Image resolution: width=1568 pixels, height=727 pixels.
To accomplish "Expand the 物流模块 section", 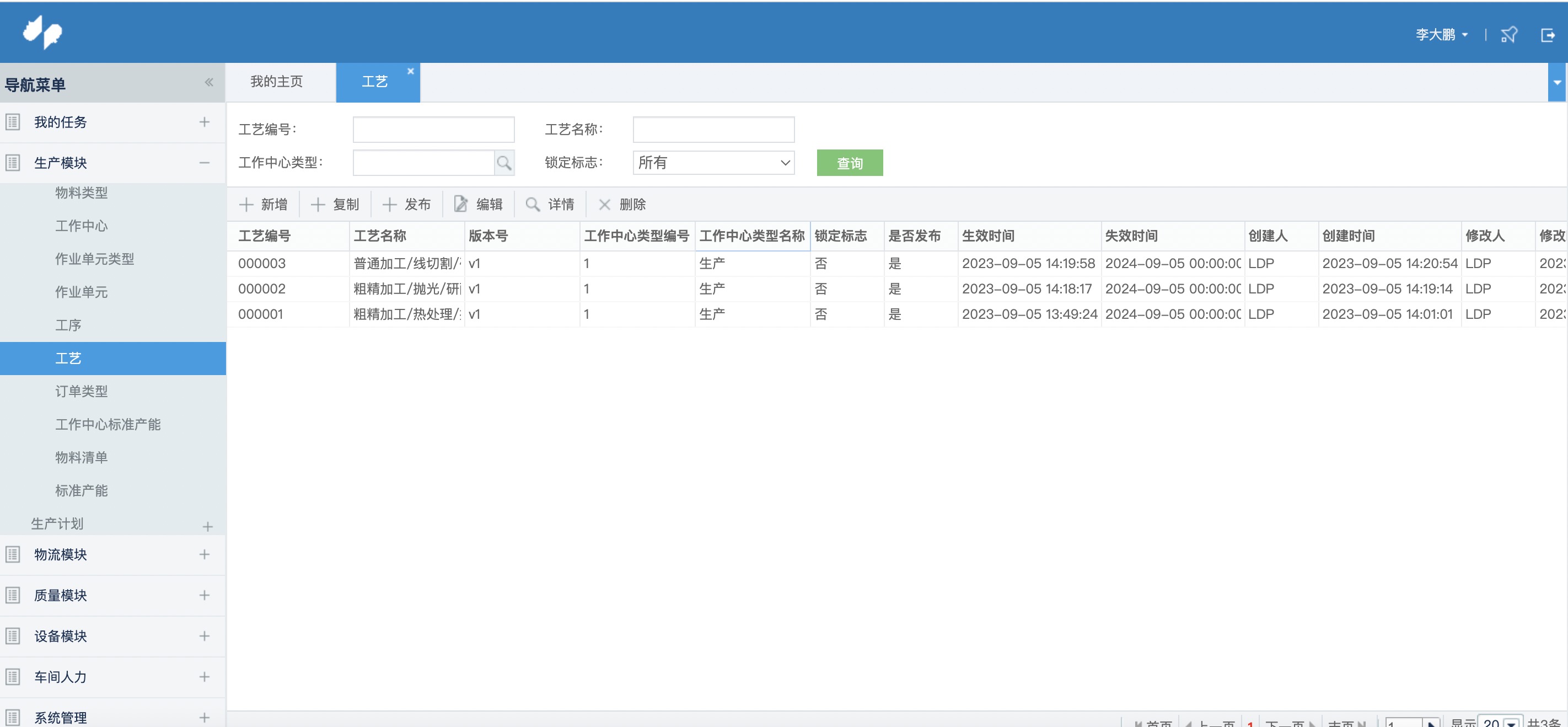I will point(205,554).
